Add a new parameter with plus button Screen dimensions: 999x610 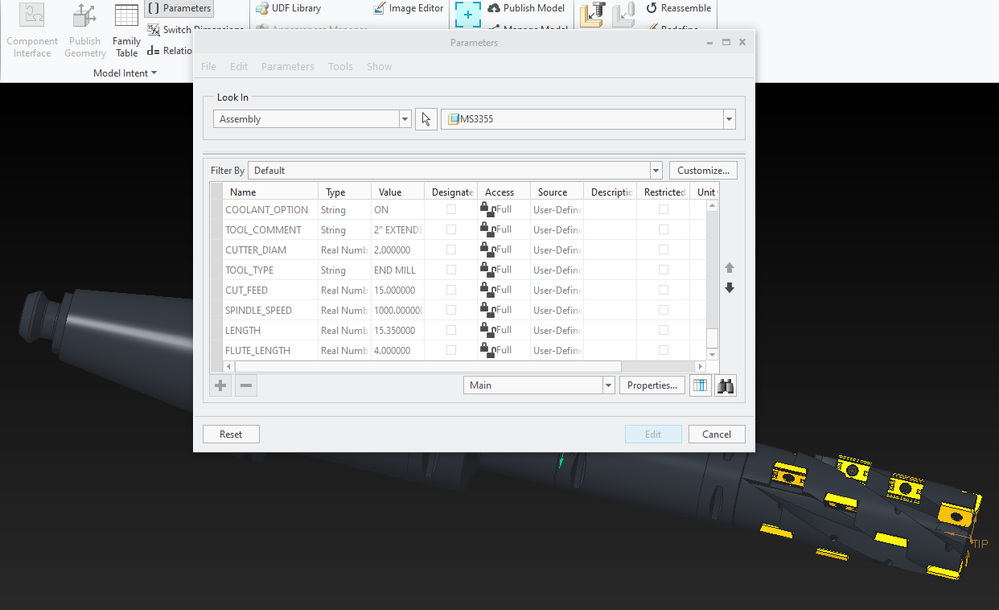click(220, 386)
